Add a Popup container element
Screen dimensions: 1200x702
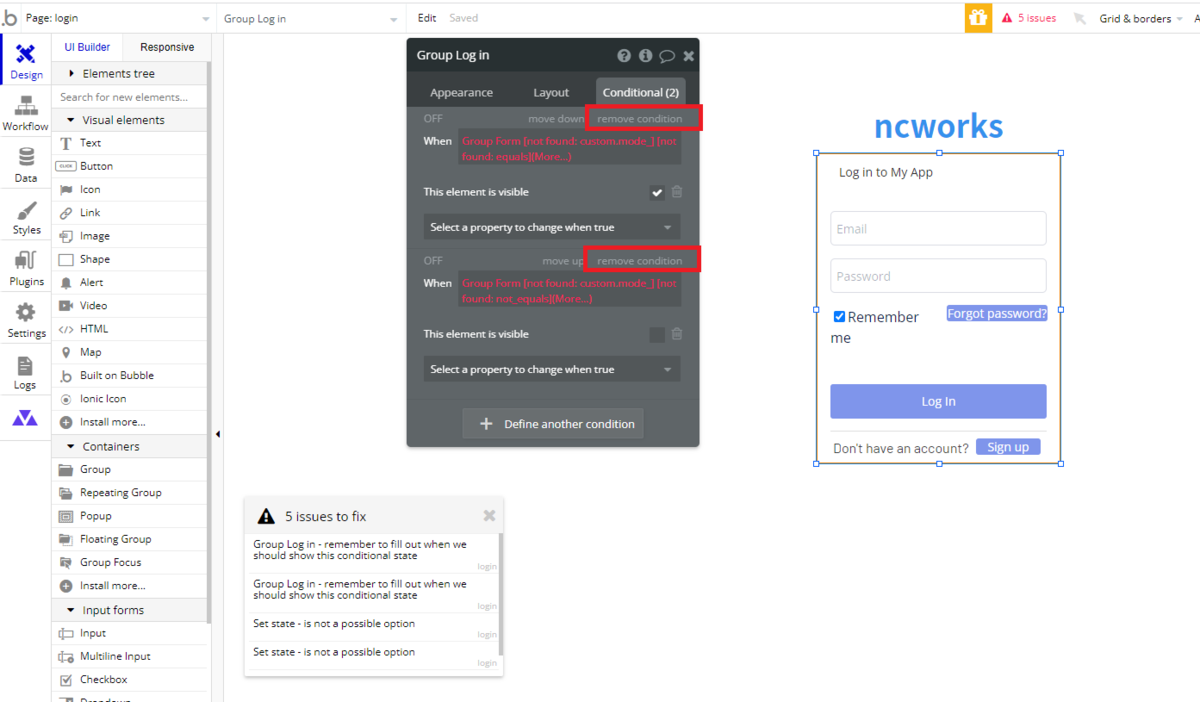coord(130,516)
